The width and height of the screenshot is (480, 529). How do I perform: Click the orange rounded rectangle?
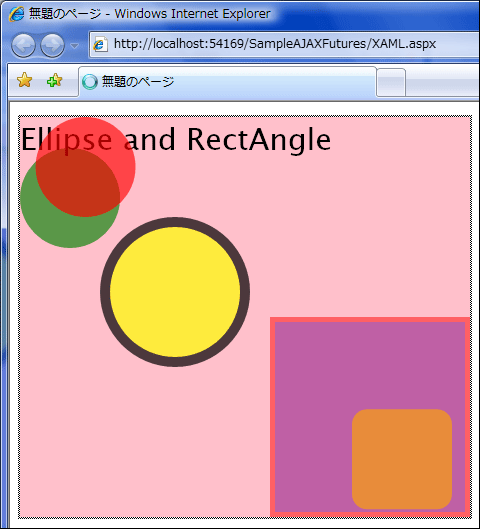point(402,459)
